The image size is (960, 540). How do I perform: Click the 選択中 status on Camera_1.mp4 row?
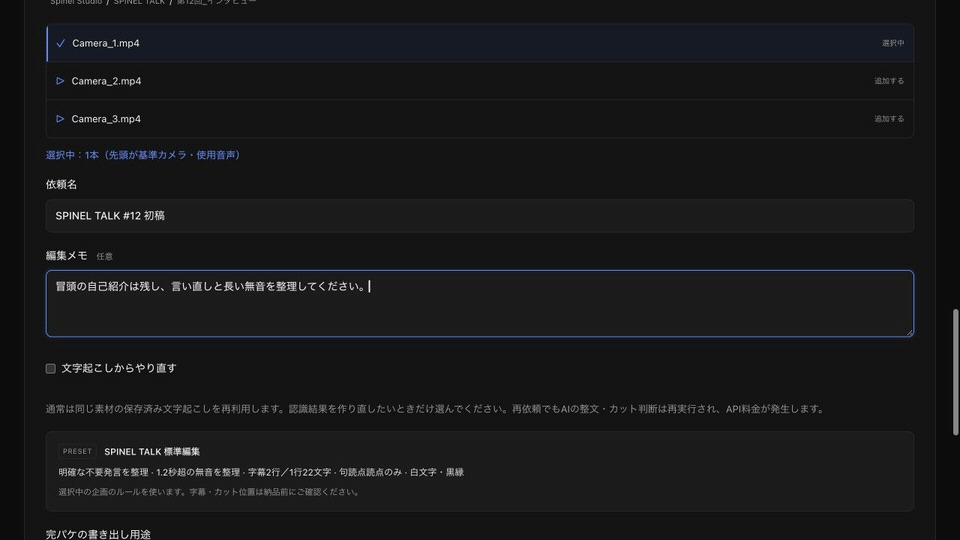click(893, 43)
